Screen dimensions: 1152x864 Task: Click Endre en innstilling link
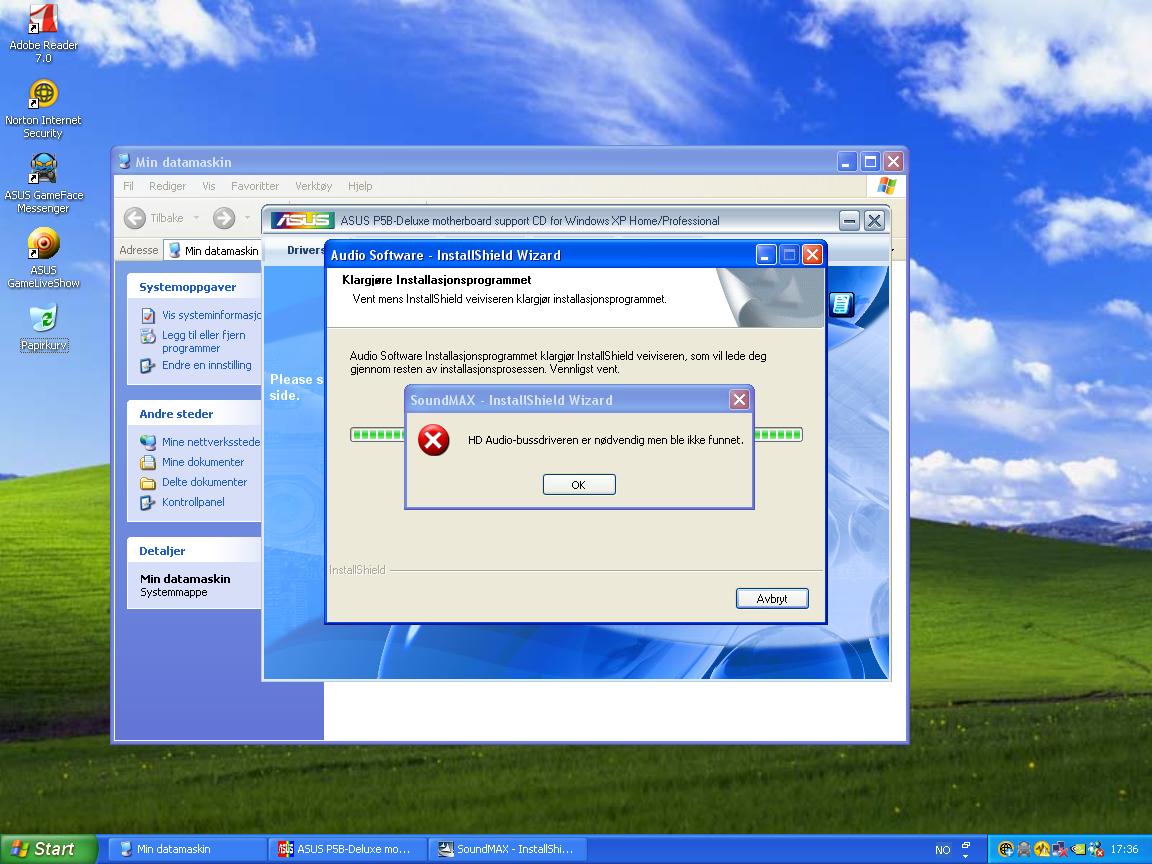pos(206,365)
